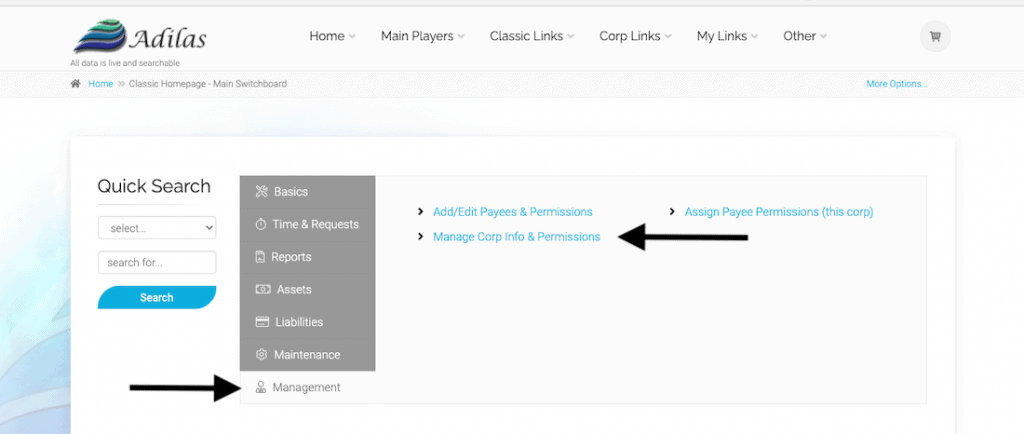This screenshot has width=1024, height=434.
Task: Open the Quick Search select dropdown
Action: pos(157,228)
